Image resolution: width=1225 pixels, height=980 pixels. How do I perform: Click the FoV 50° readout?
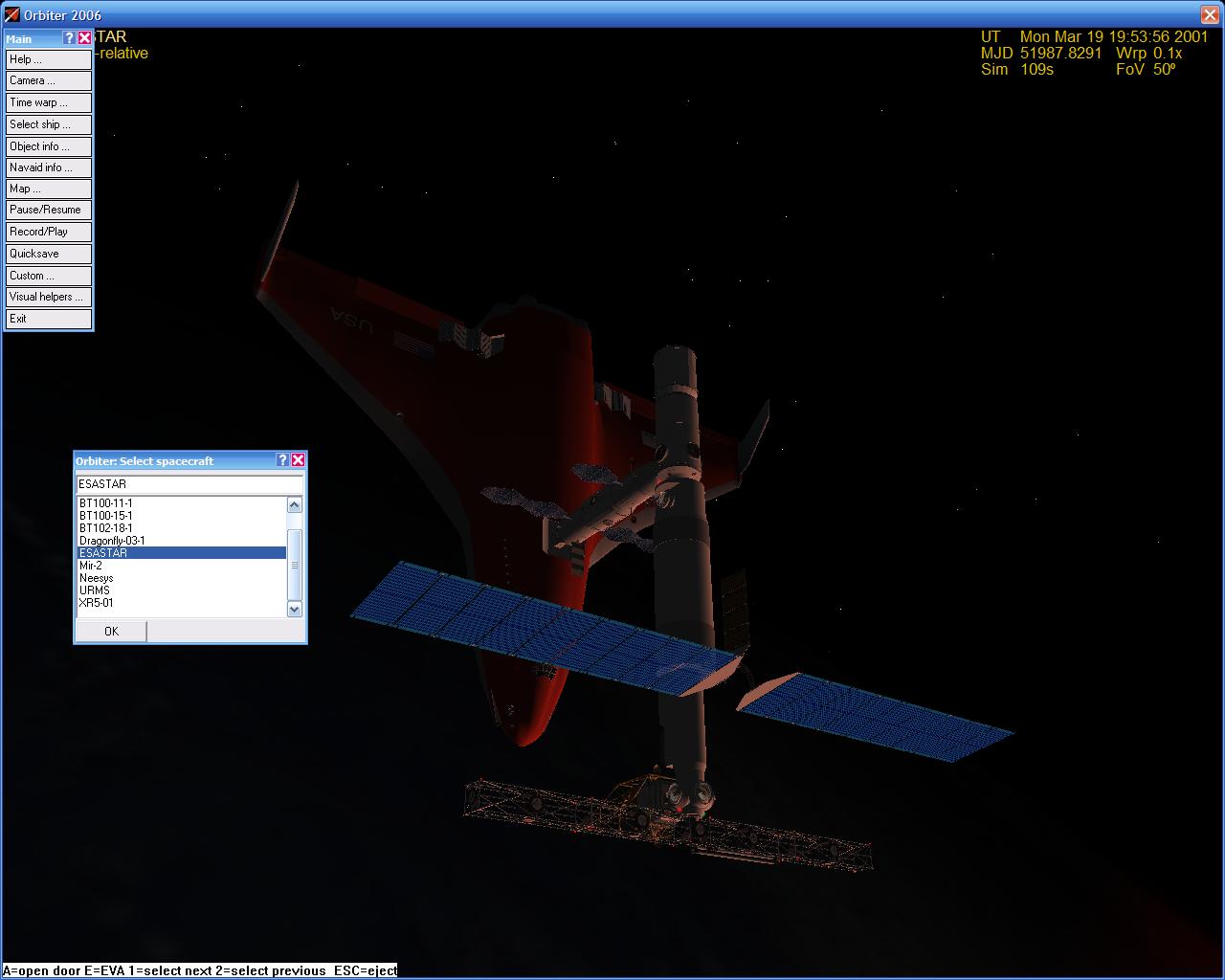click(1145, 70)
